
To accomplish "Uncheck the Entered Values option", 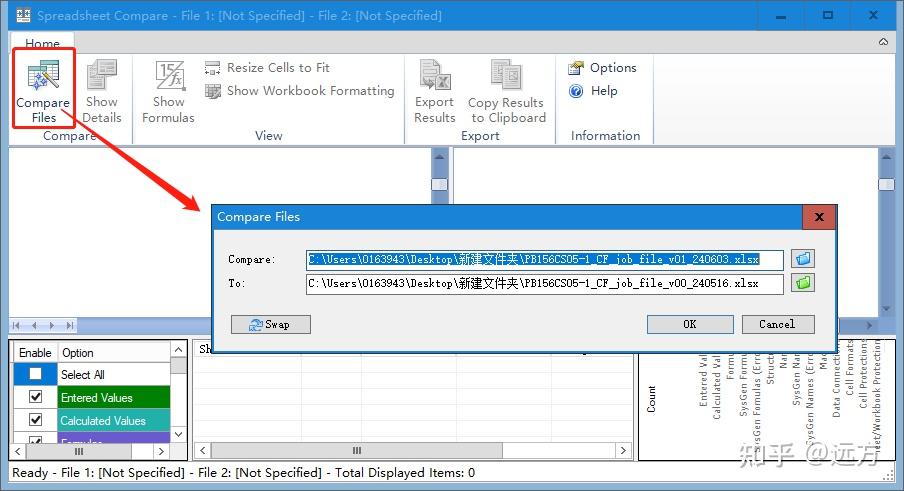I will [x=35, y=397].
